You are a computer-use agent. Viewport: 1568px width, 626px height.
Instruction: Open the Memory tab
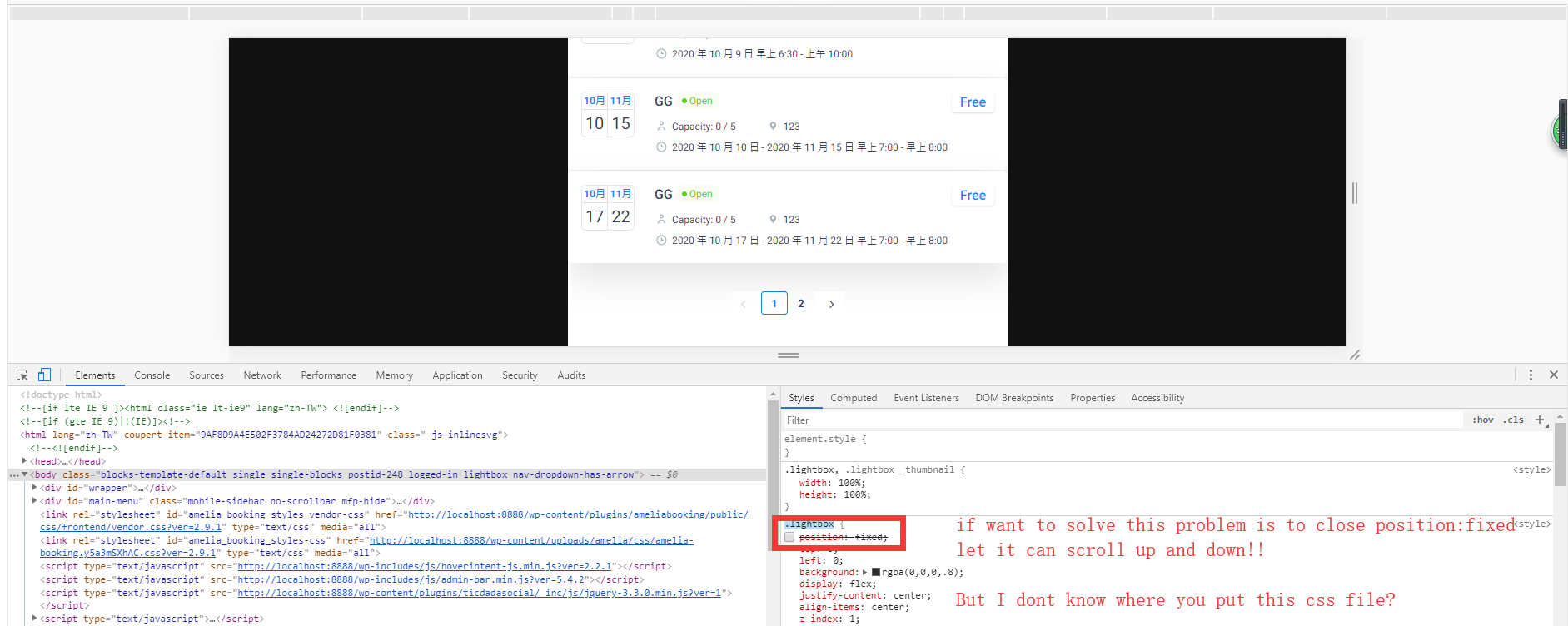click(x=395, y=375)
